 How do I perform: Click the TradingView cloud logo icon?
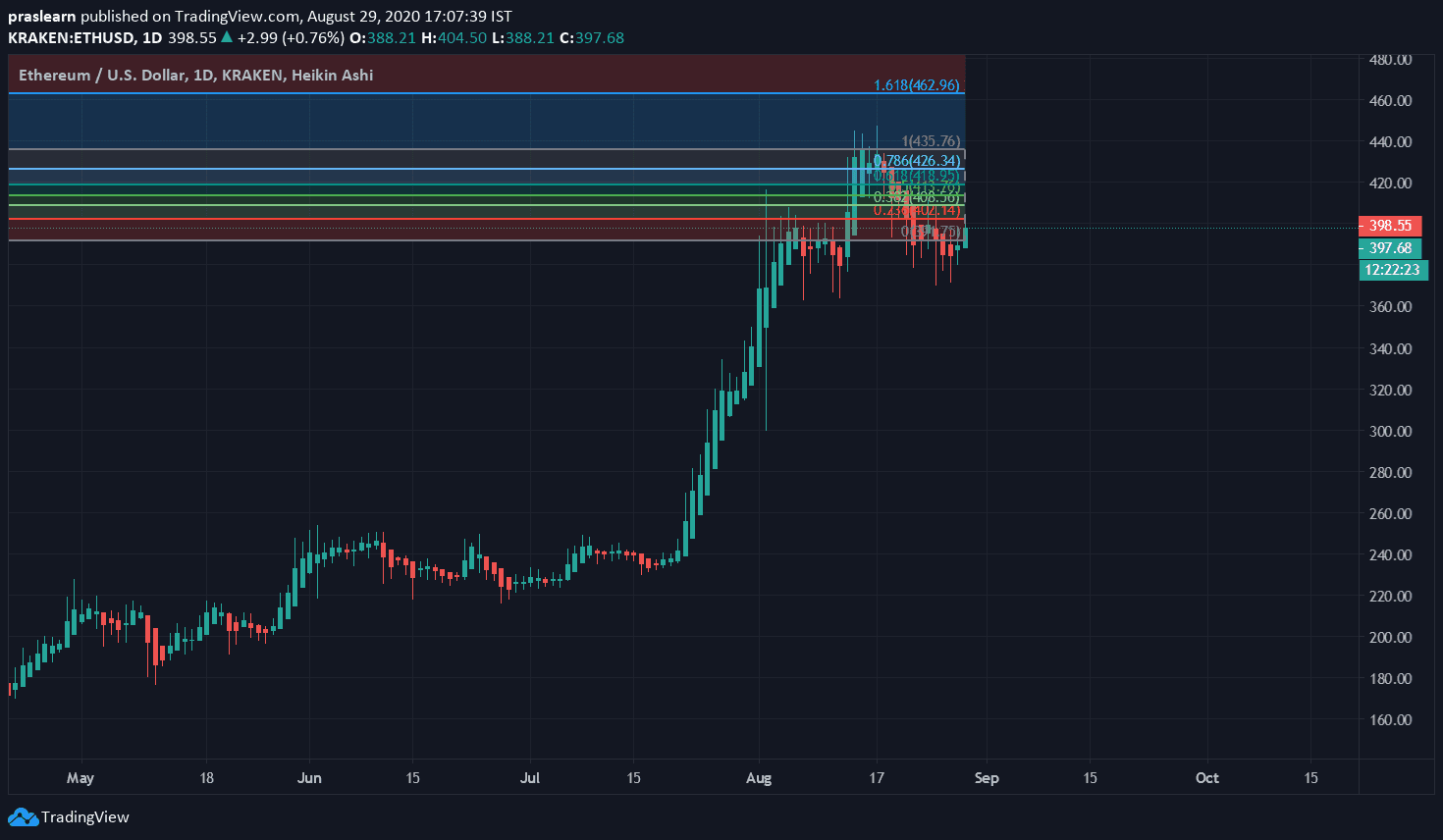point(23,816)
